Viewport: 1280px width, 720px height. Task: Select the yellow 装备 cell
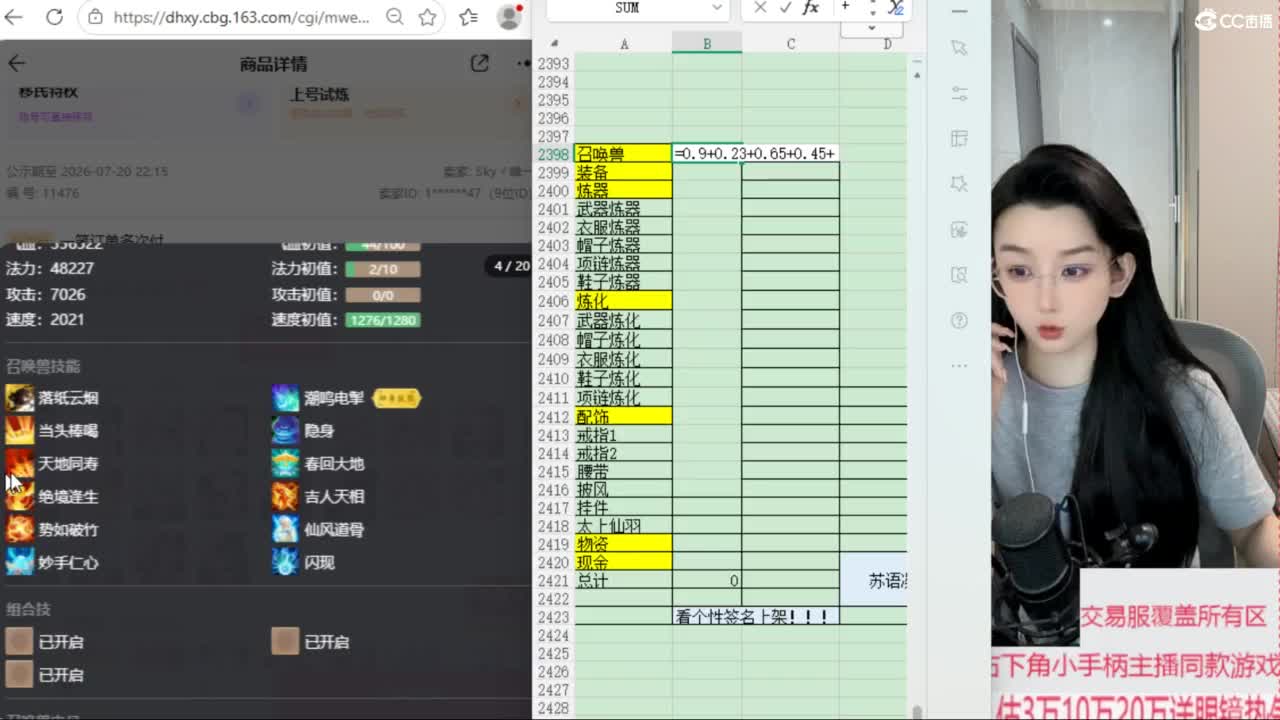click(x=623, y=172)
